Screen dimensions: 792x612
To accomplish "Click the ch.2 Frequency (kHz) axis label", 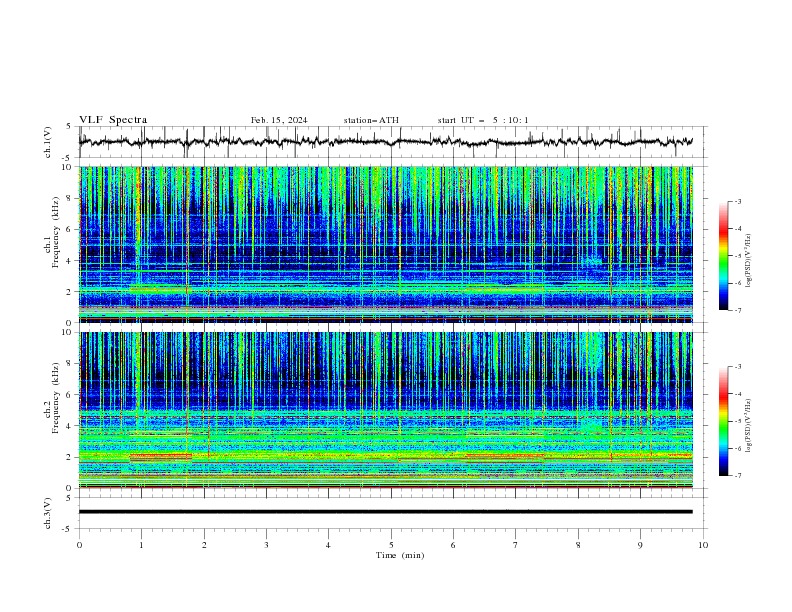I will (52, 398).
